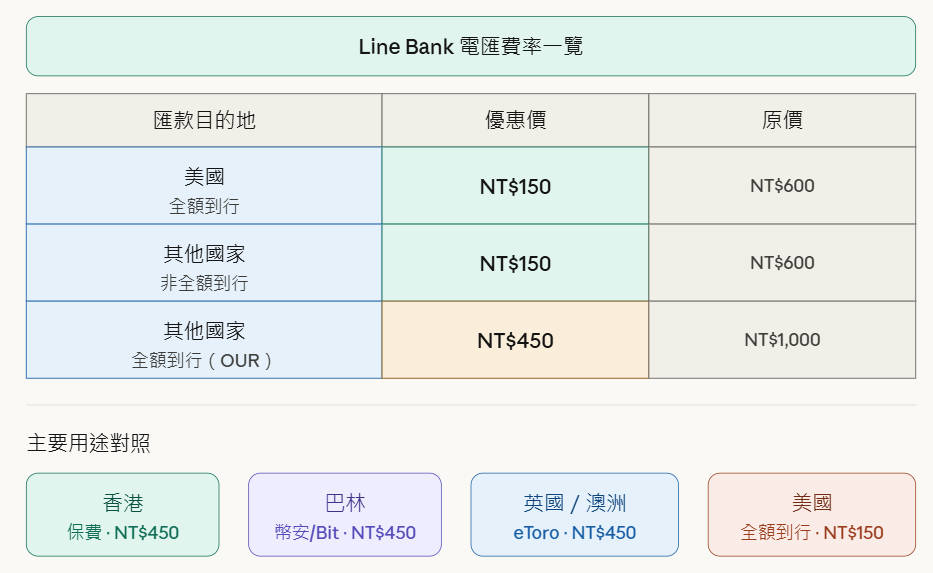Click the NT$150 discount price for 美國

(515, 186)
